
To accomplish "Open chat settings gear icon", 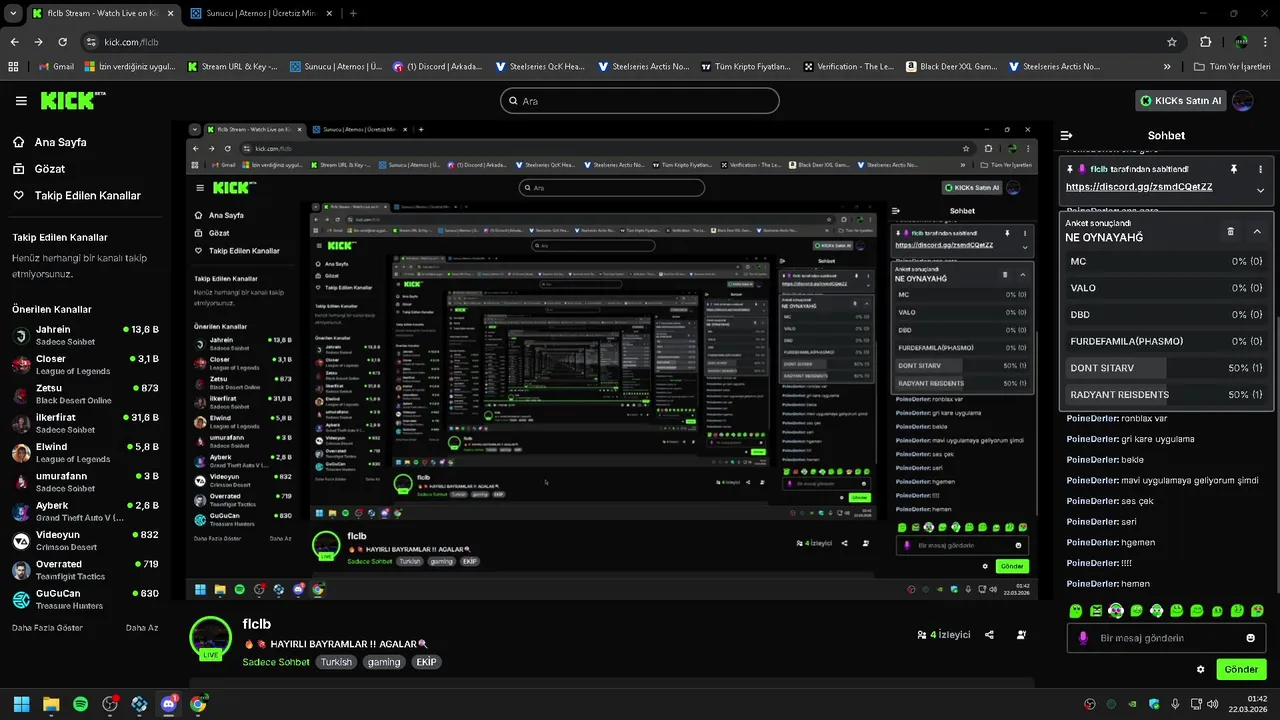I will pos(1201,670).
